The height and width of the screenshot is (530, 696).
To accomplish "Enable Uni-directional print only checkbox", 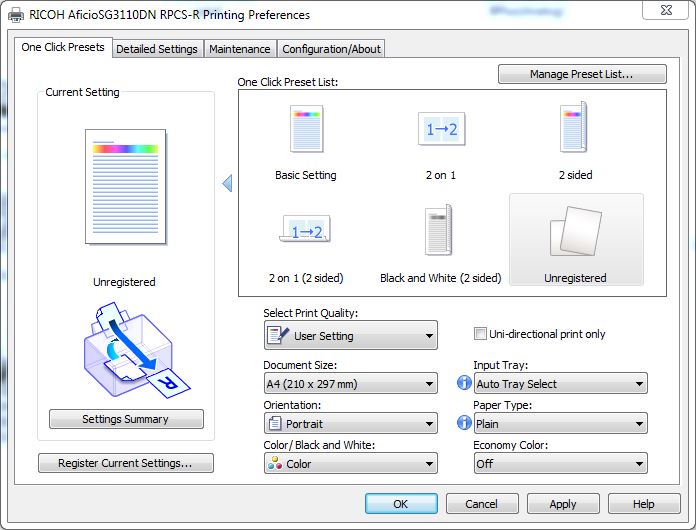I will point(480,334).
